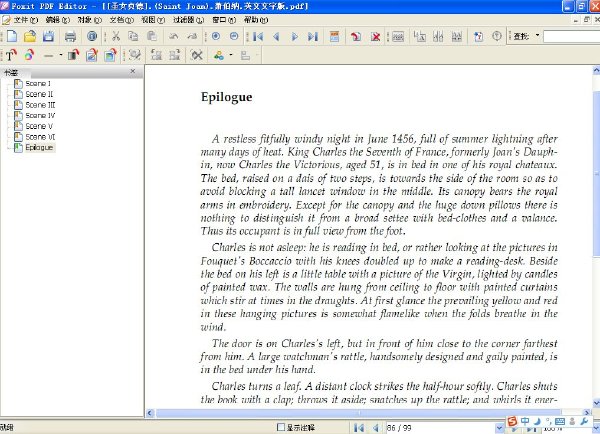Close the bookmarks panel
600x434 pixels.
pos(133,71)
